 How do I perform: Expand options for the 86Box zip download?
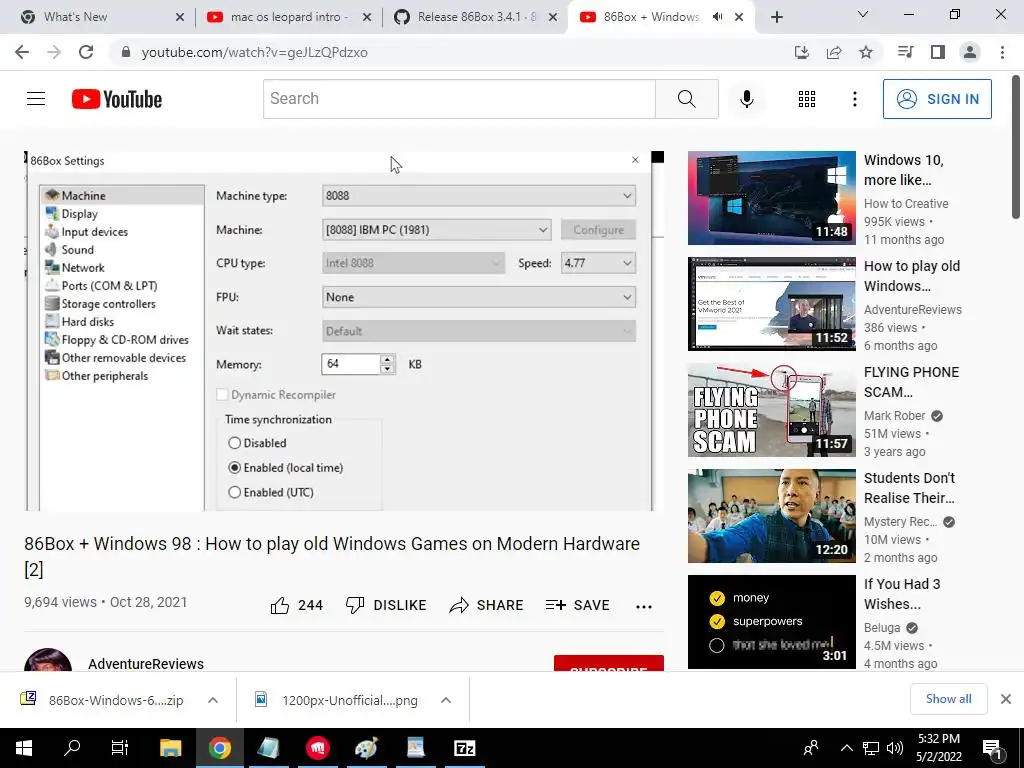(213, 700)
